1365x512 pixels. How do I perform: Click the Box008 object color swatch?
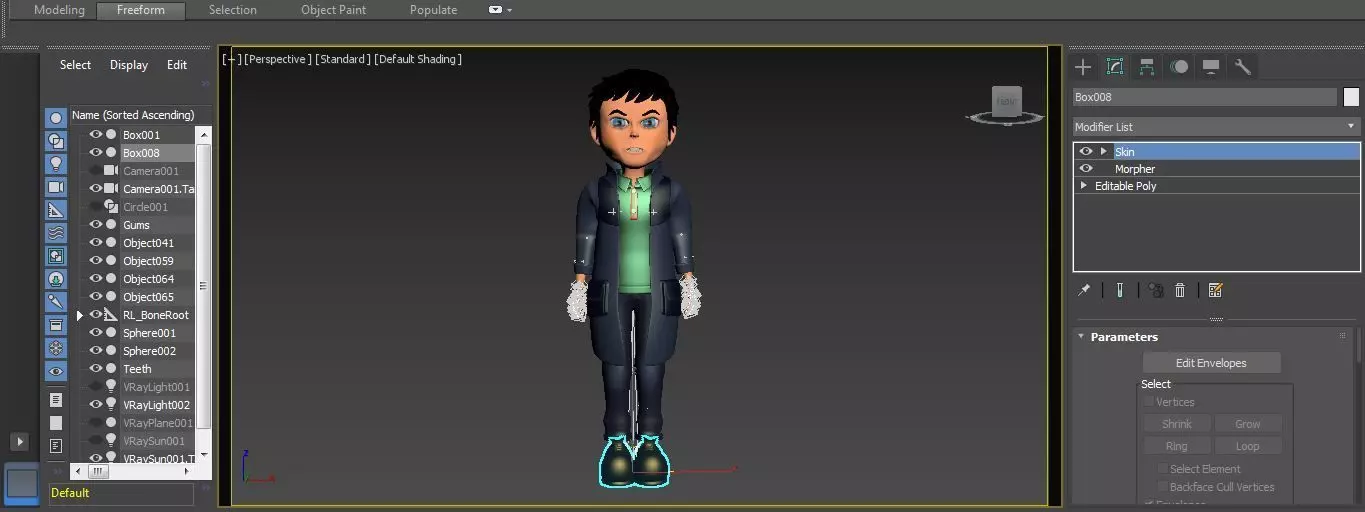[1351, 97]
